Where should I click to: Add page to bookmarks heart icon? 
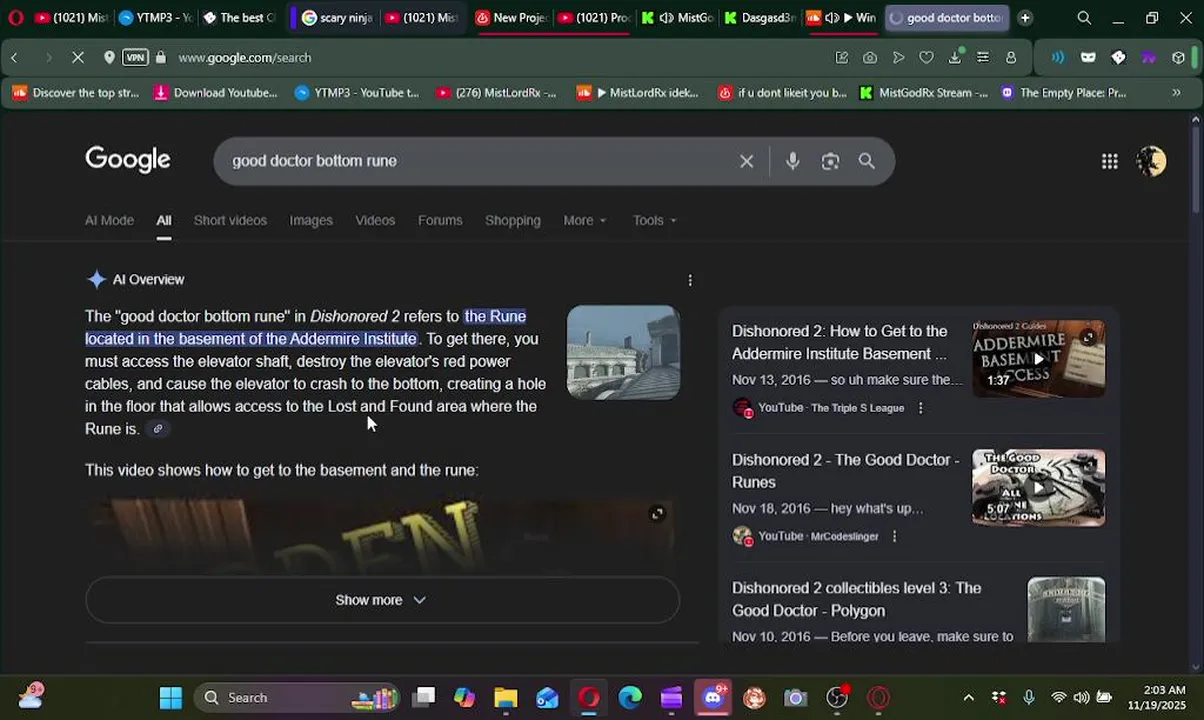[926, 58]
